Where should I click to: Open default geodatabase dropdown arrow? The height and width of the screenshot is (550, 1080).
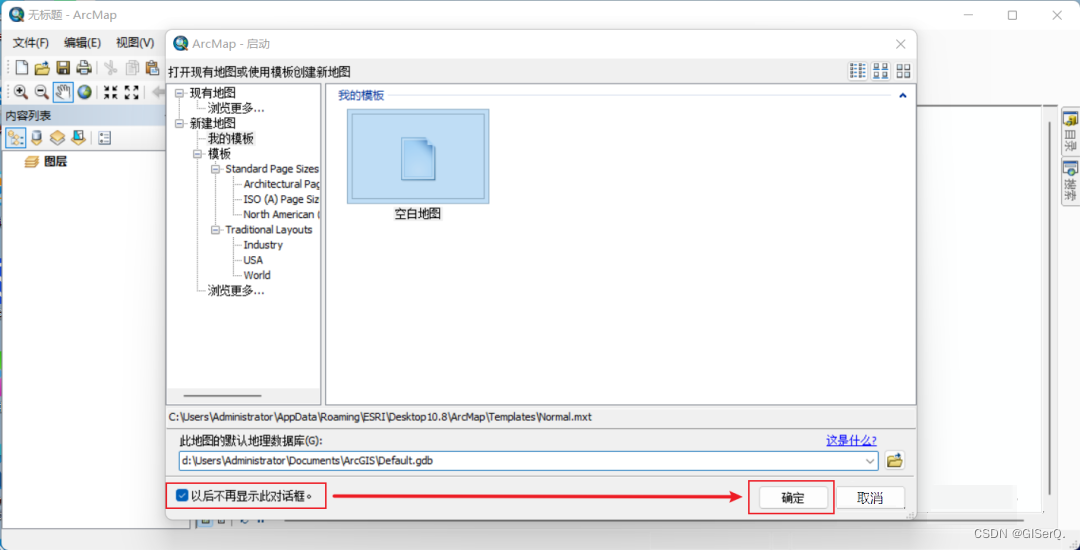871,461
